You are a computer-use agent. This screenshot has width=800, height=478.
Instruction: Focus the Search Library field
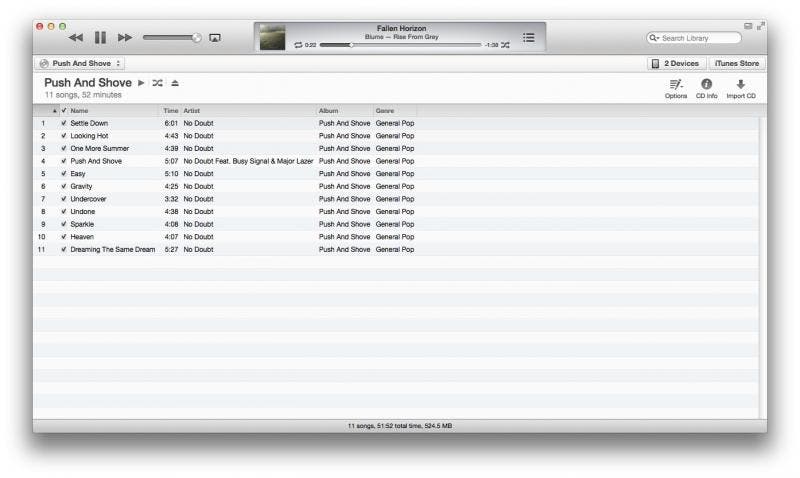pyautogui.click(x=694, y=38)
